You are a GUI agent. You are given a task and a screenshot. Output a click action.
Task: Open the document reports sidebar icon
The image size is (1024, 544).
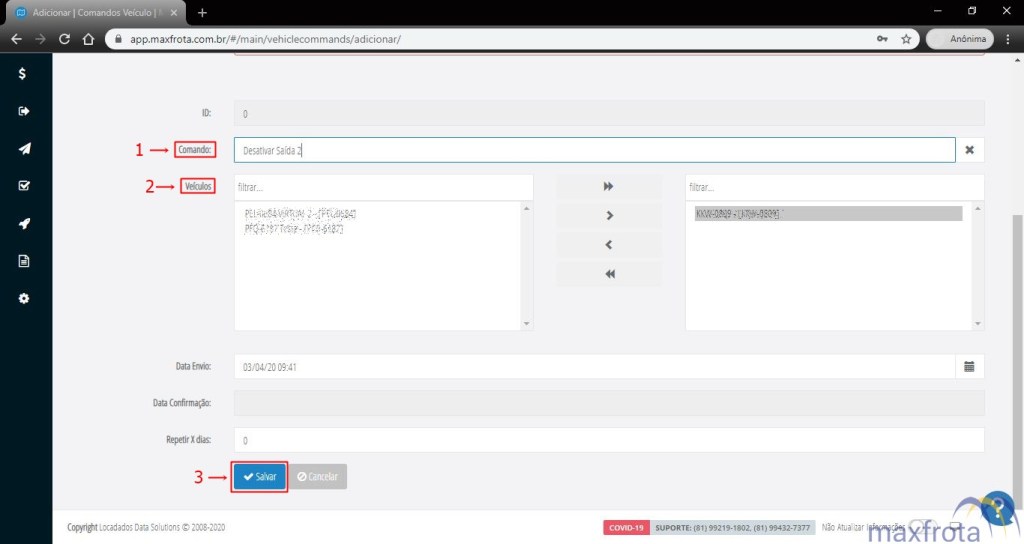tap(24, 261)
